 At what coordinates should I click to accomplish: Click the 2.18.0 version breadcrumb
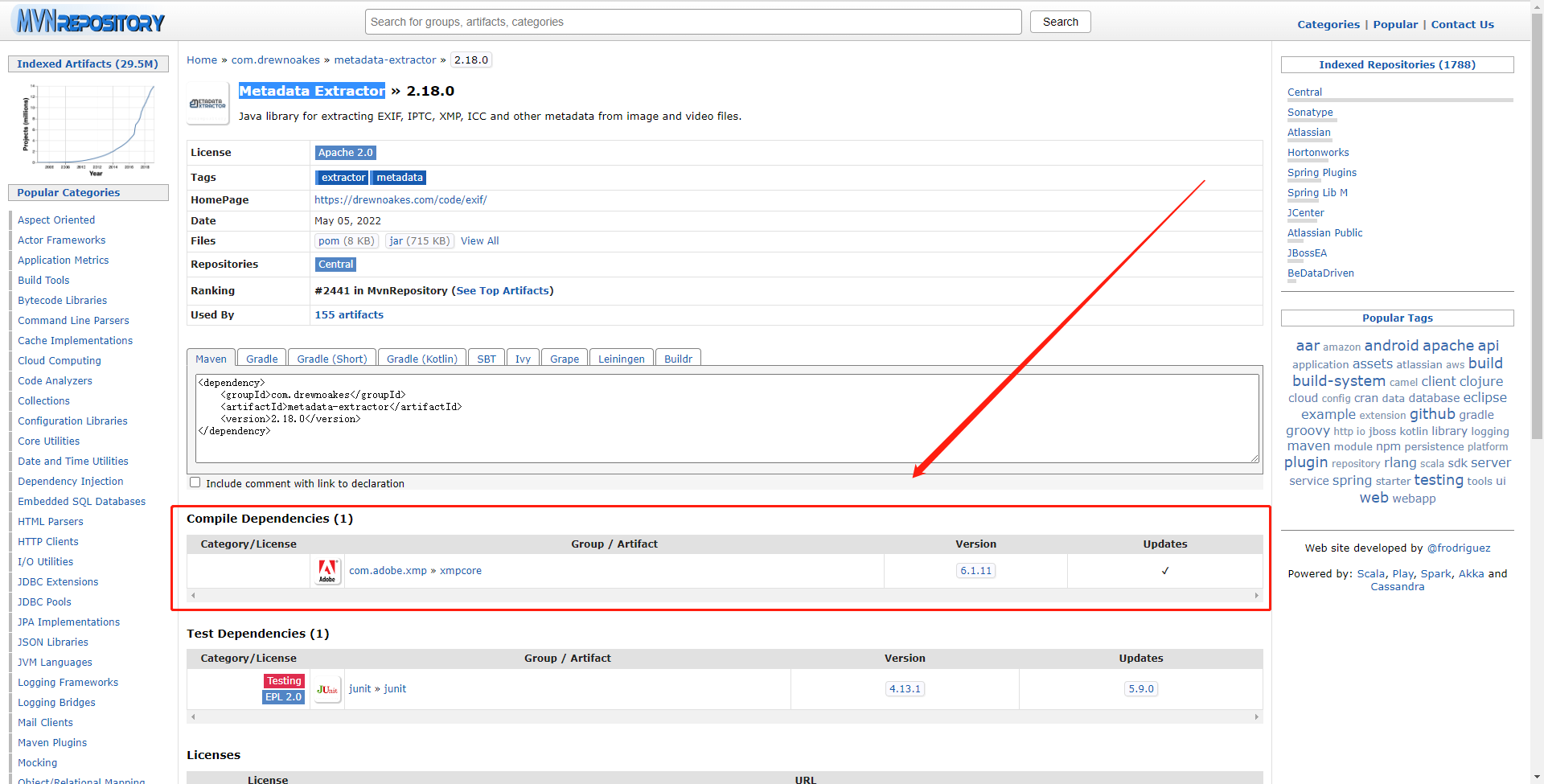pos(471,60)
